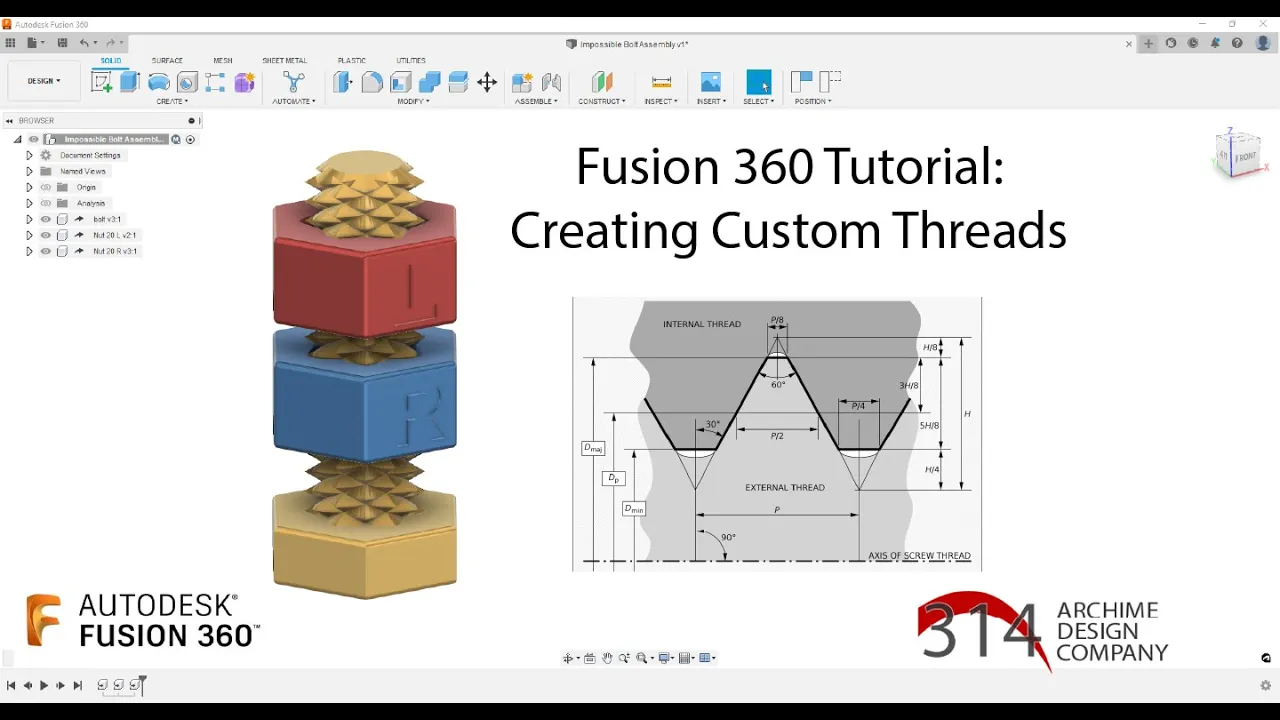Click the Offset Plane icon
This screenshot has height=720, width=1280.
click(x=602, y=82)
